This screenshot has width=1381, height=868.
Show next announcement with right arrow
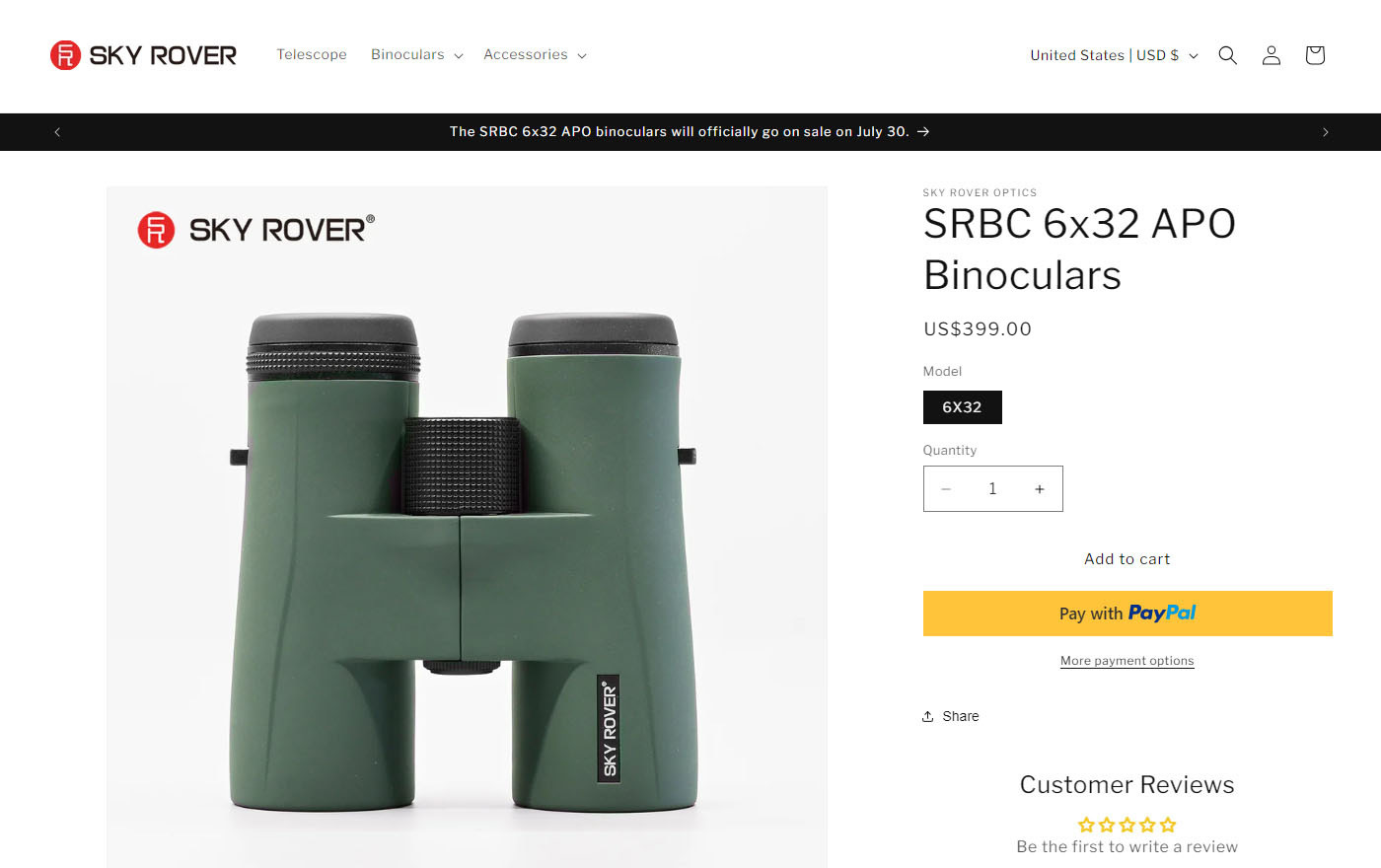[x=1325, y=132]
